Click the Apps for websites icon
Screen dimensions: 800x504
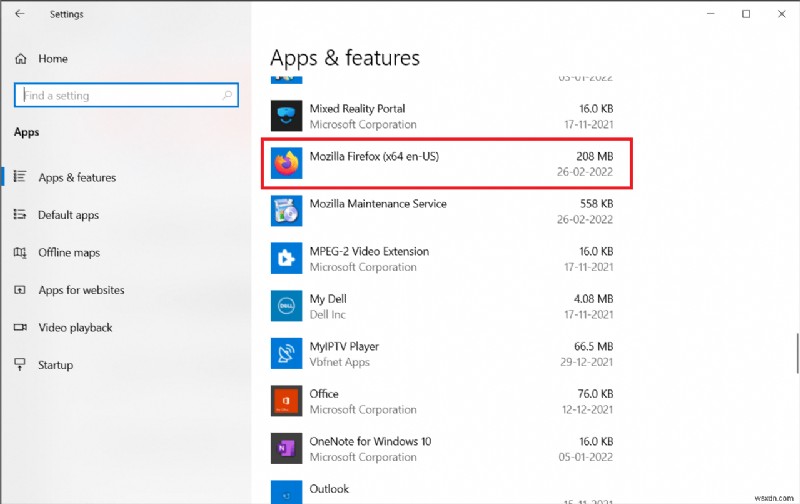tap(19, 290)
